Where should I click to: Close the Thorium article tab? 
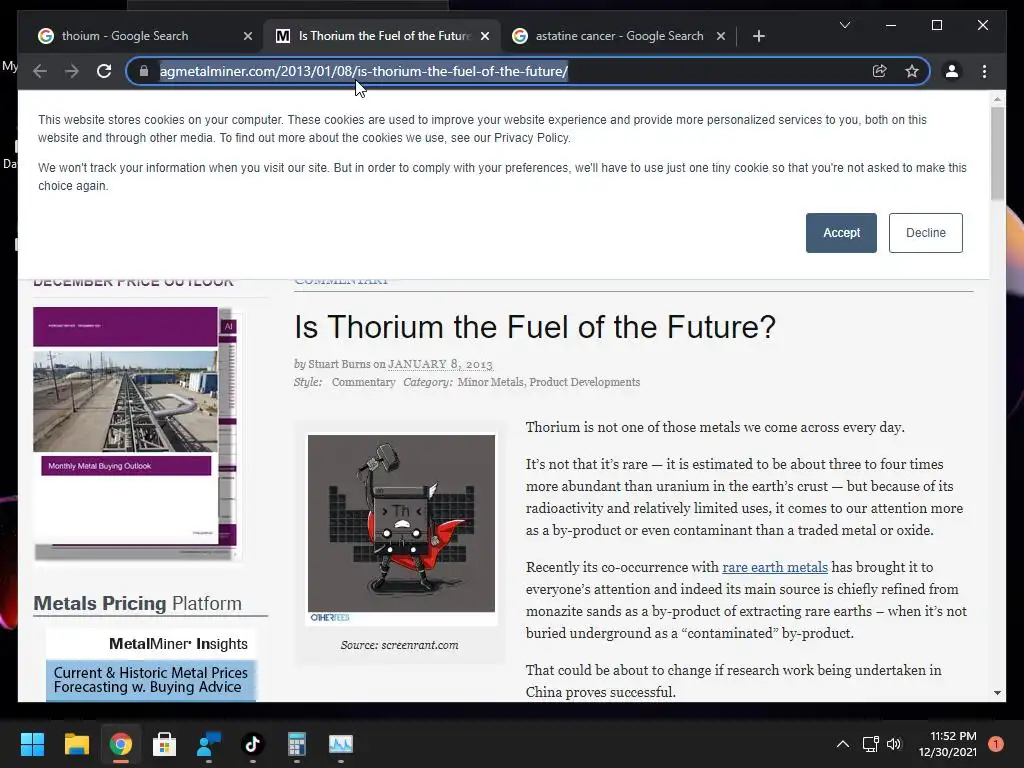pyautogui.click(x=485, y=36)
